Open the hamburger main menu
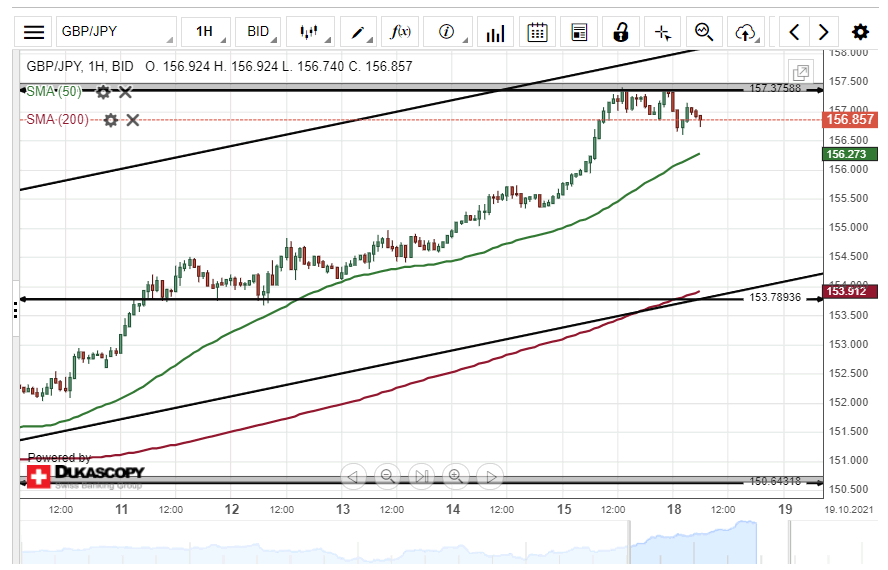Image resolution: width=888 pixels, height=570 pixels. click(x=33, y=32)
